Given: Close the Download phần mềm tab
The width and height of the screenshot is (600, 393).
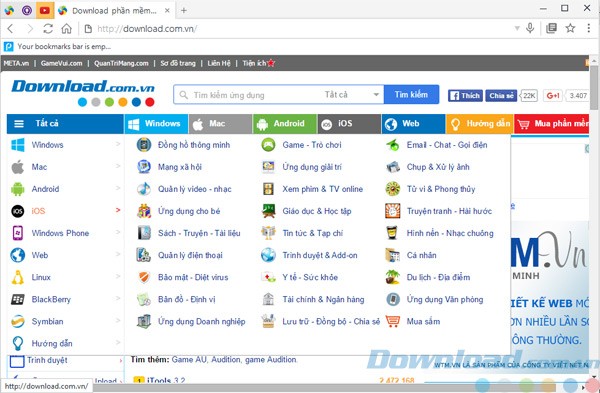Looking at the screenshot, I should tap(167, 10).
